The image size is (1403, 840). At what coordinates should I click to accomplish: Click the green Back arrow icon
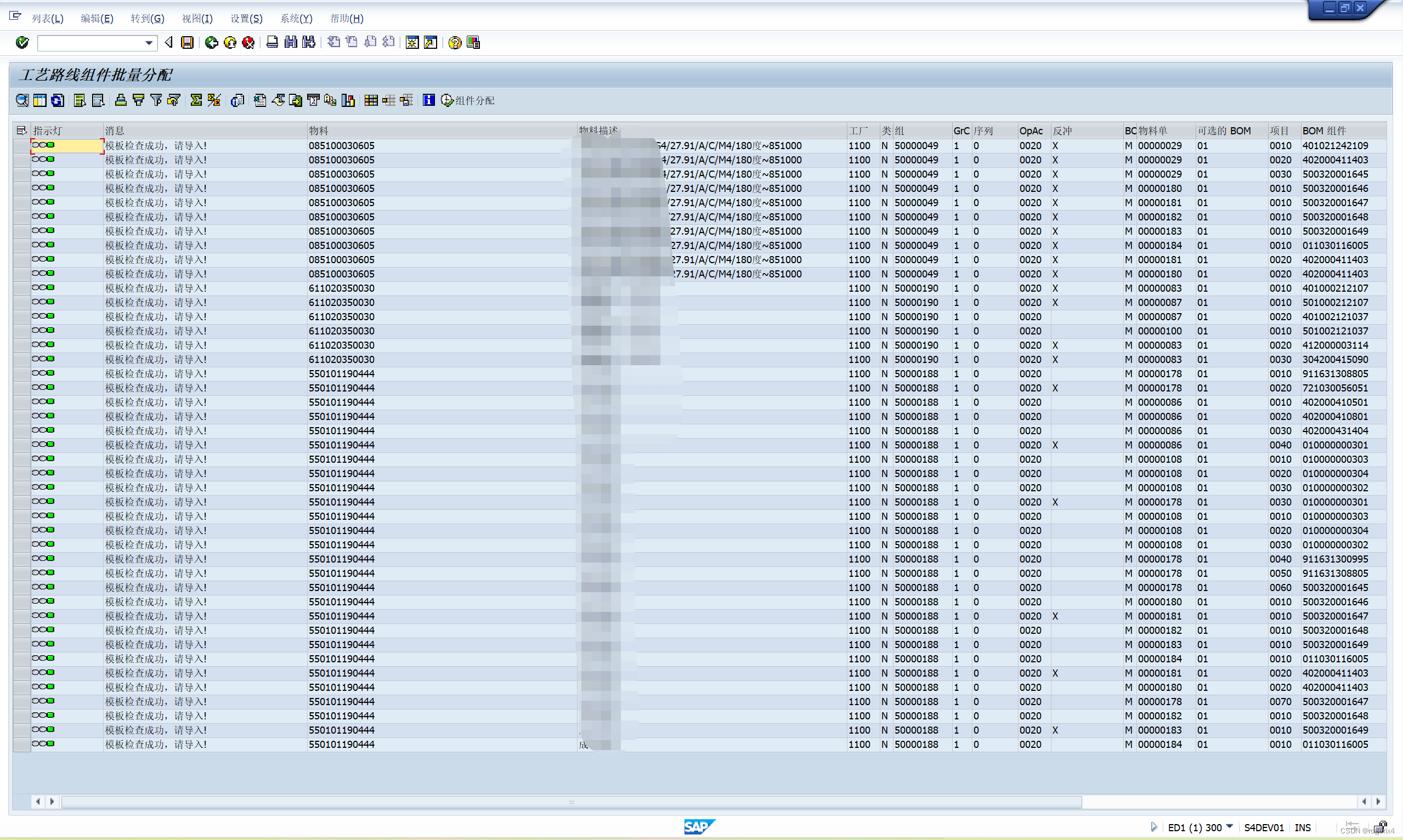[x=211, y=42]
